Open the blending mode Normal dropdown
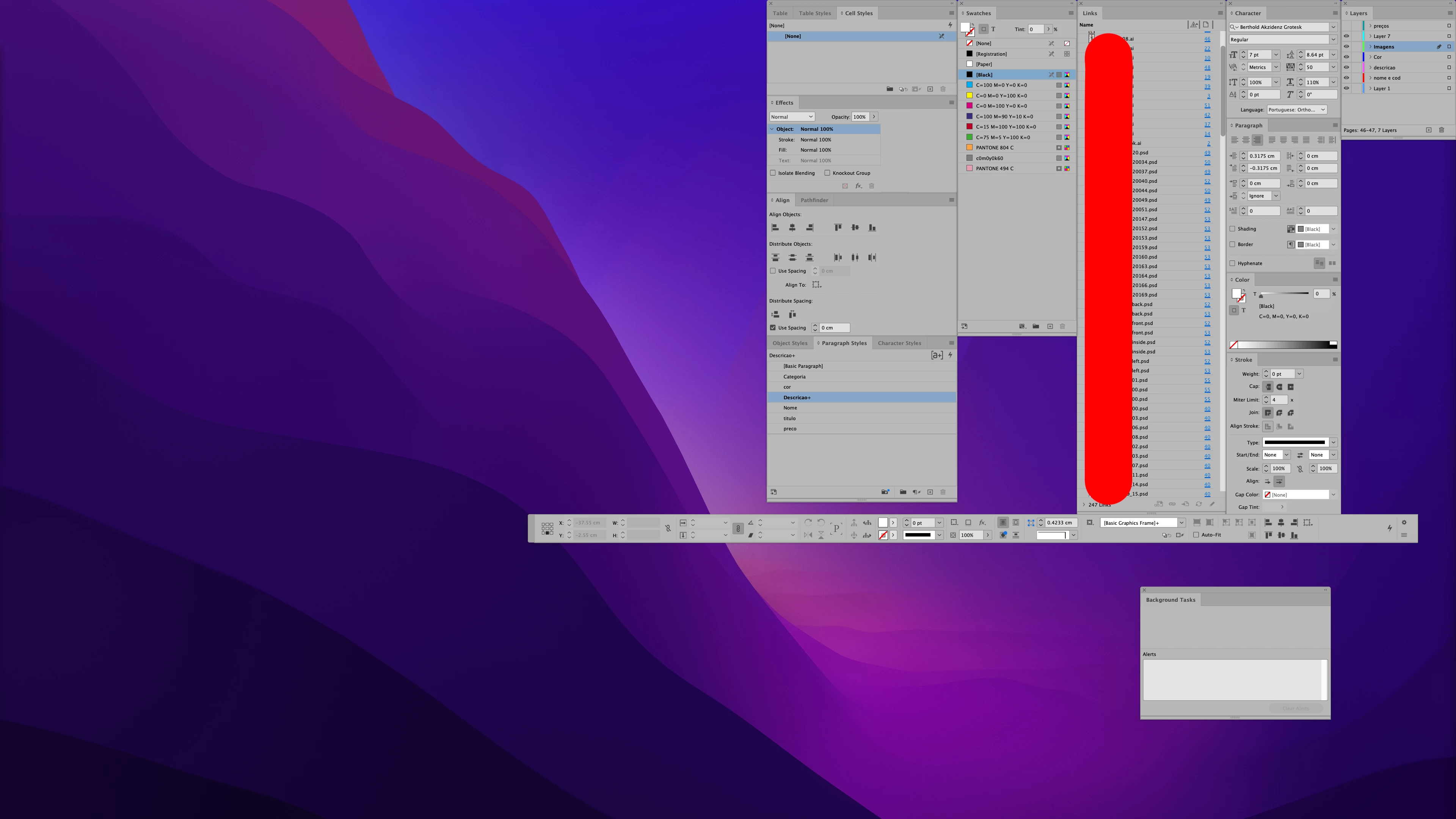The width and height of the screenshot is (1456, 819). point(792,117)
